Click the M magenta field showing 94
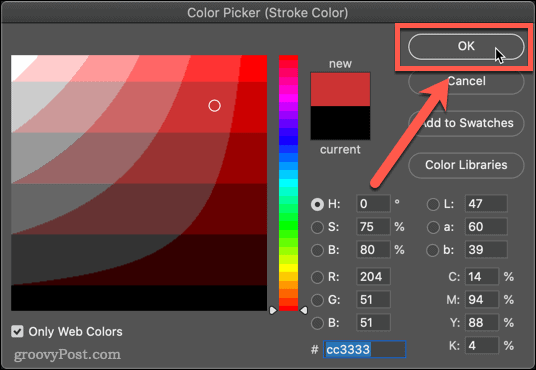The height and width of the screenshot is (370, 536). (481, 300)
